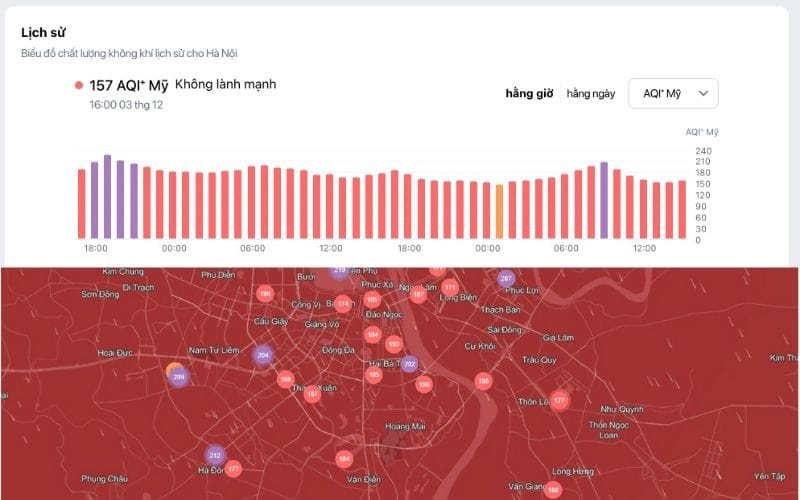This screenshot has height=500, width=800.
Task: Select the purple 202 marker near Hai Bà Trưng
Action: point(409,364)
